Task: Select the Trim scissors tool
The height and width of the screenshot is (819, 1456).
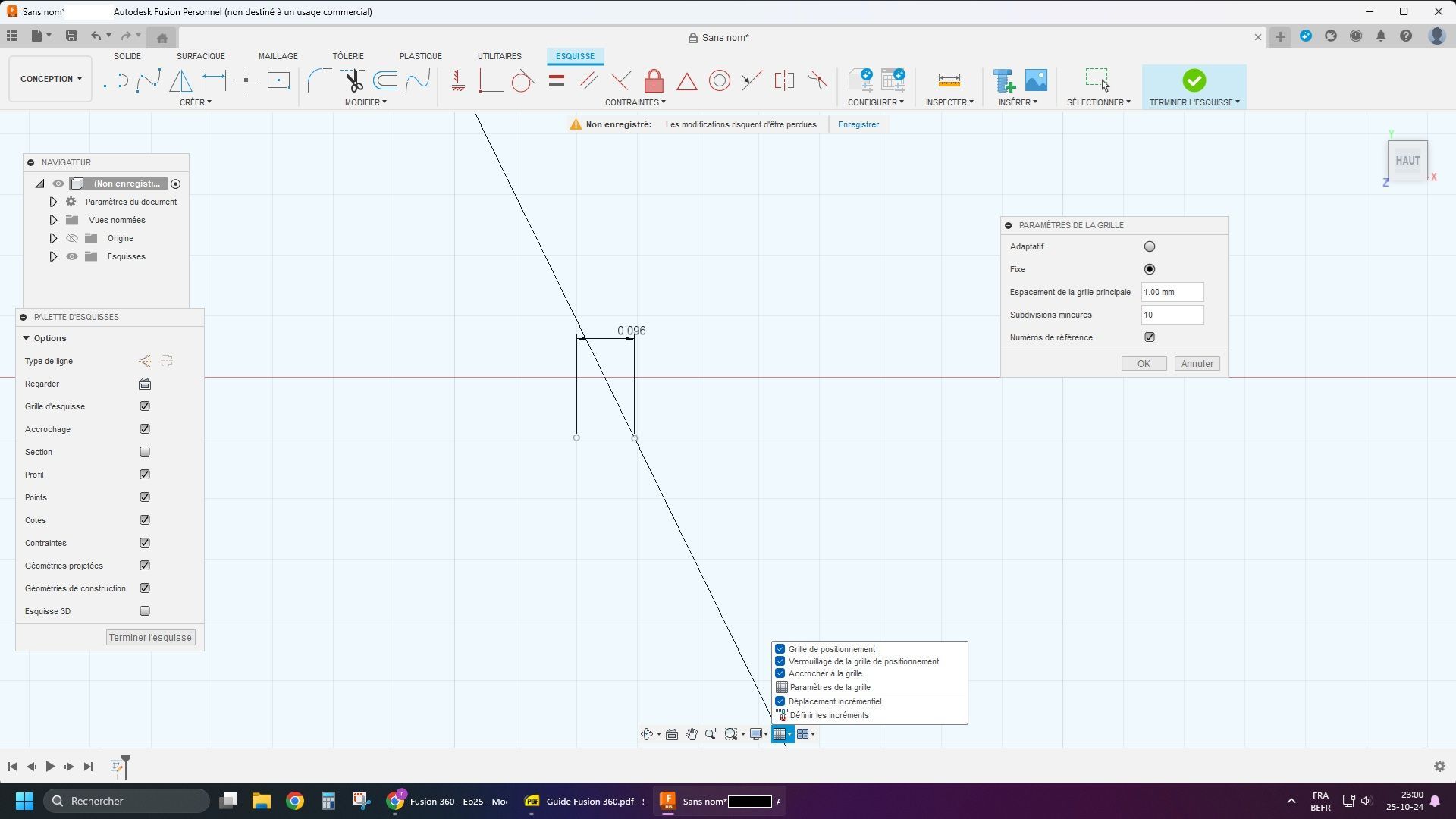Action: point(353,80)
